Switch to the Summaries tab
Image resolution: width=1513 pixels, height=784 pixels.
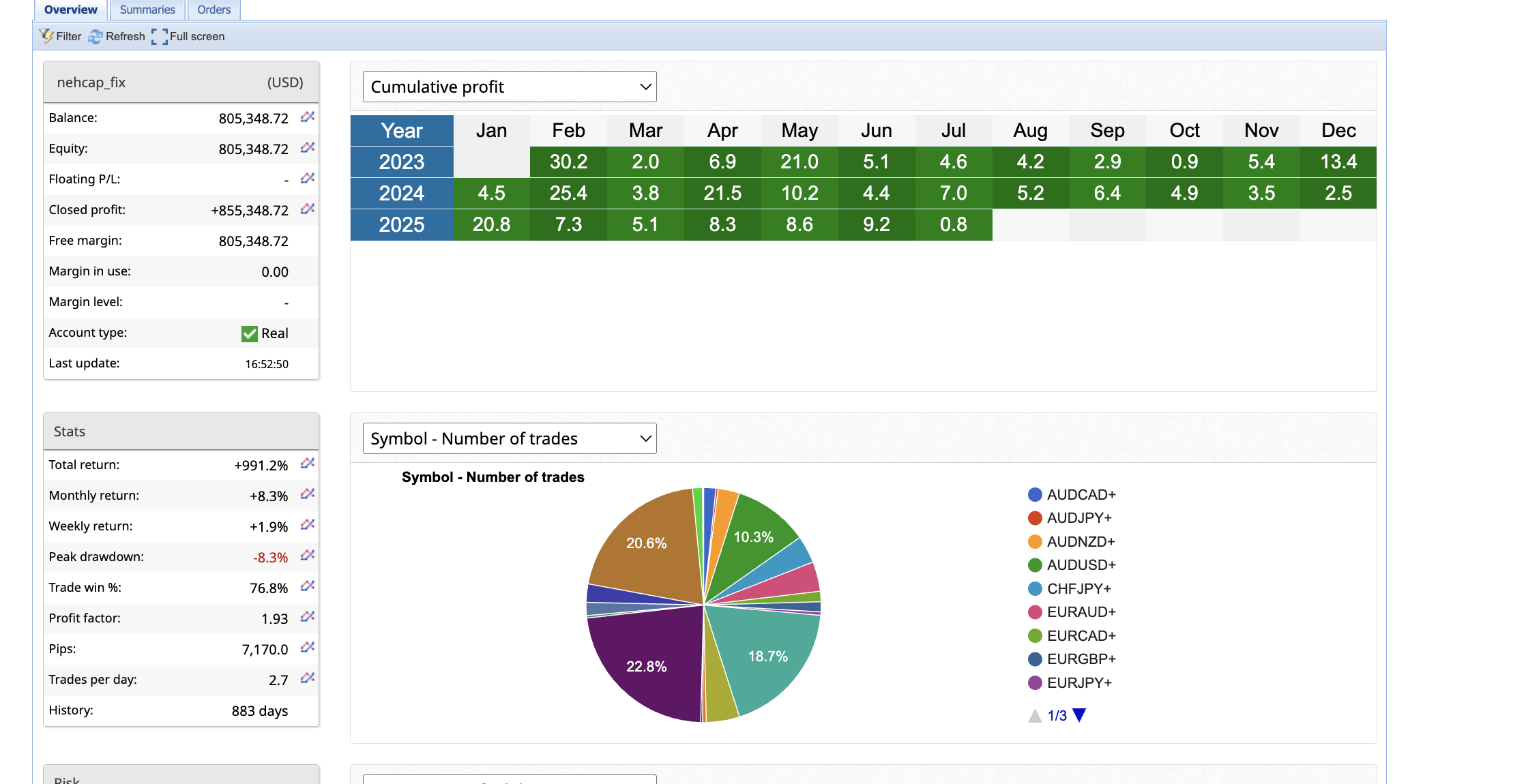click(147, 10)
